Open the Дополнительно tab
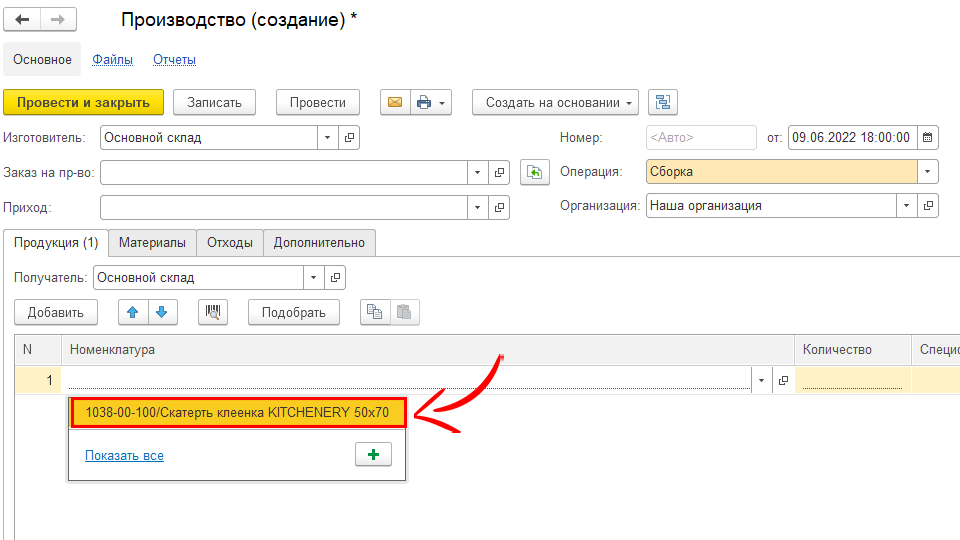This screenshot has height=540, width=960. pos(320,242)
